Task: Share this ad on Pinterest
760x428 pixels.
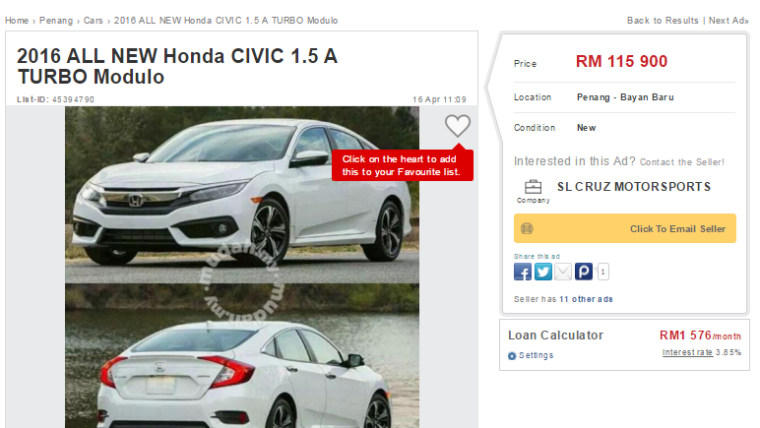Action: point(584,272)
